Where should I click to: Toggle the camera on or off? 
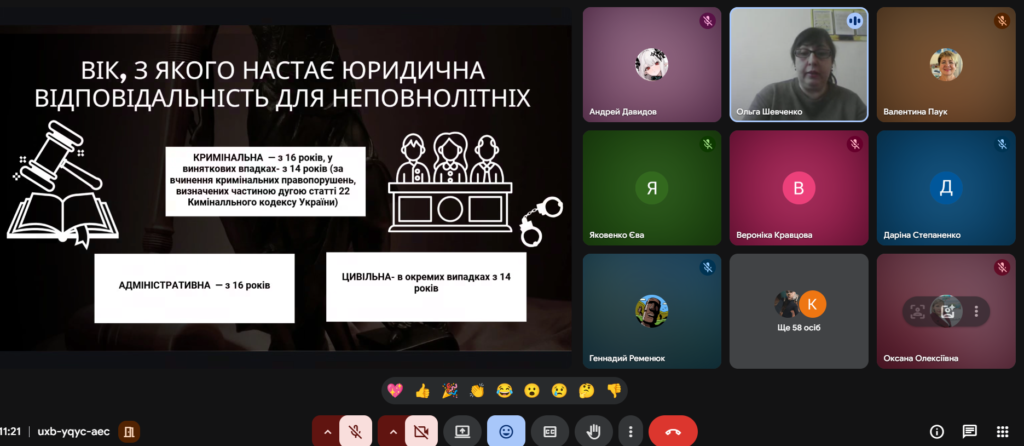click(x=421, y=431)
